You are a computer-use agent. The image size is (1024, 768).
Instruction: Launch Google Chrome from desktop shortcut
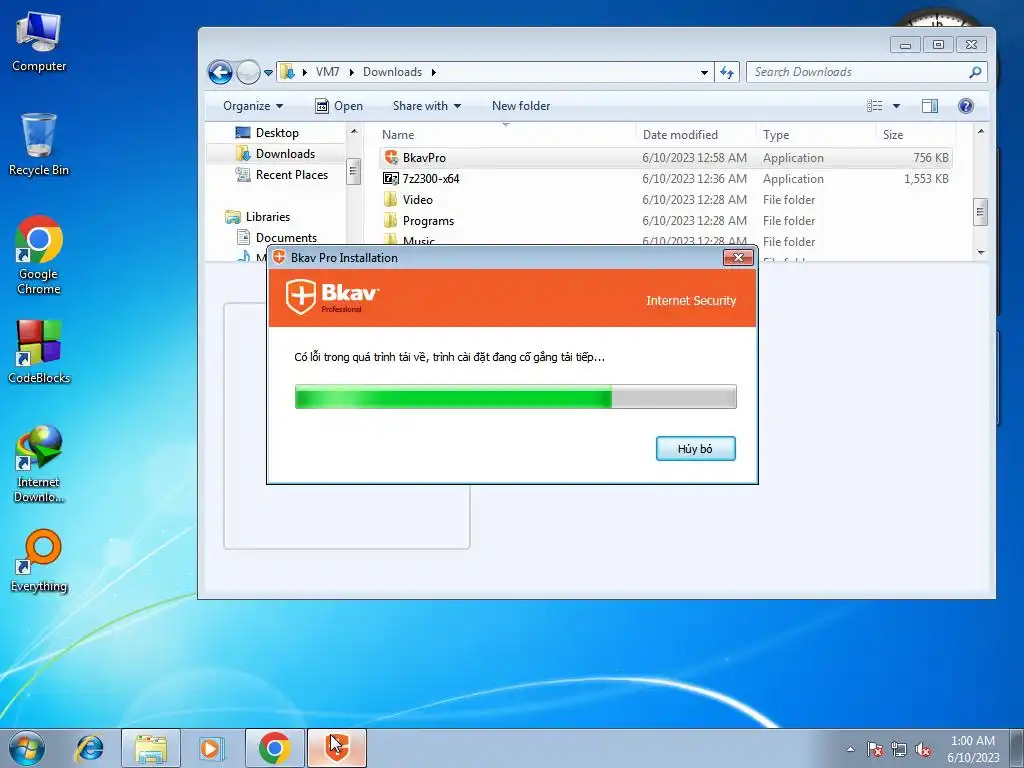pos(39,255)
